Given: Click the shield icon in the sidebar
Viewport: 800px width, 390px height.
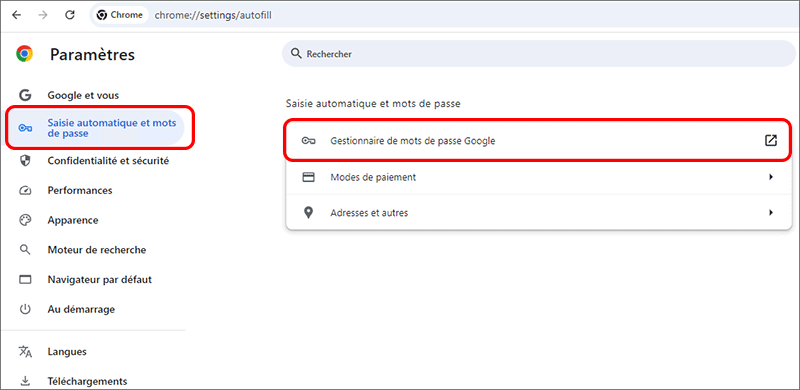Looking at the screenshot, I should click(x=24, y=161).
